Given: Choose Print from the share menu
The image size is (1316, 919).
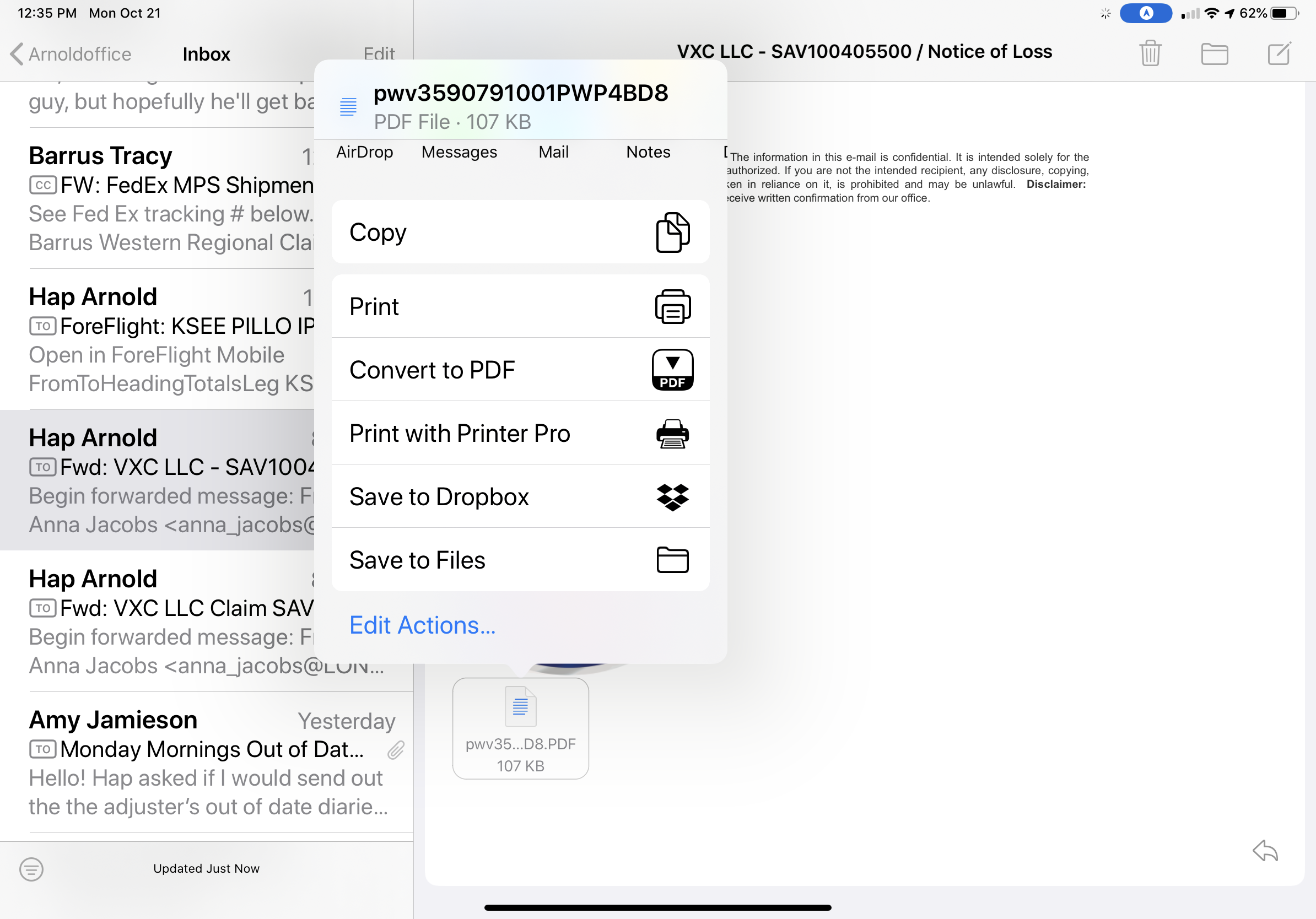Looking at the screenshot, I should click(520, 306).
